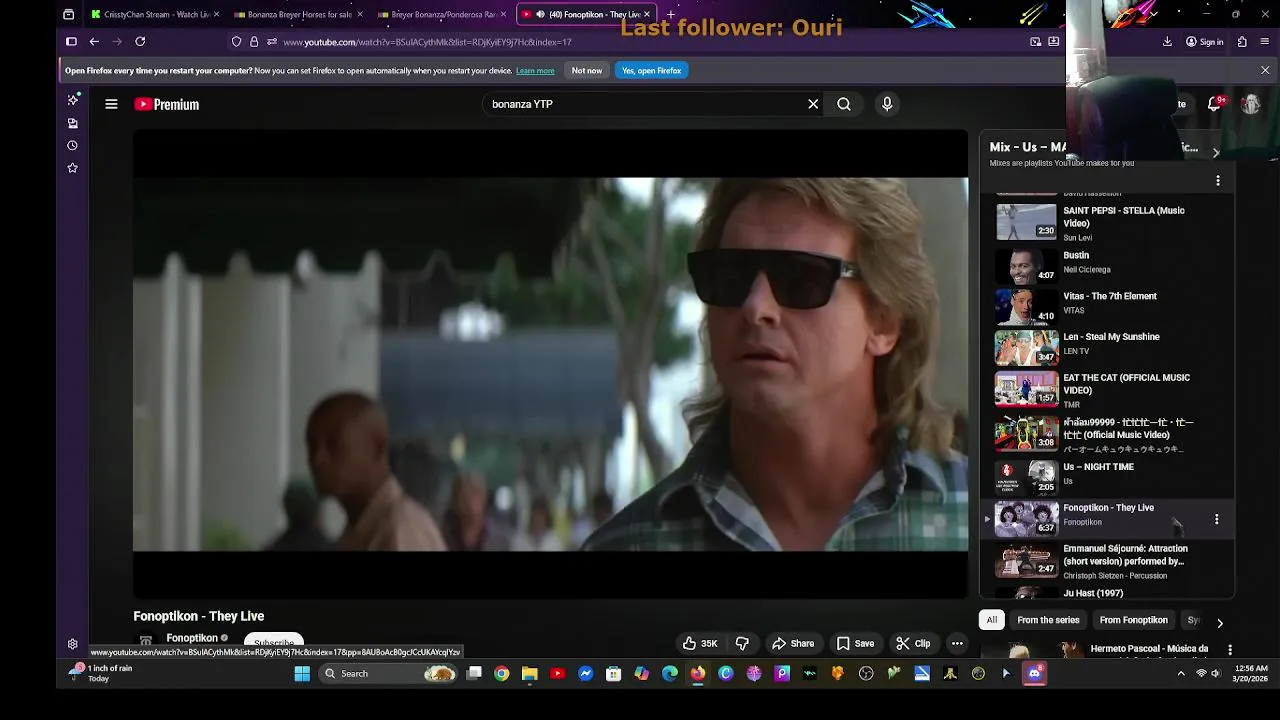Open the Fonoptikon channel name link
Screen dimensions: 1280x720
click(192, 638)
